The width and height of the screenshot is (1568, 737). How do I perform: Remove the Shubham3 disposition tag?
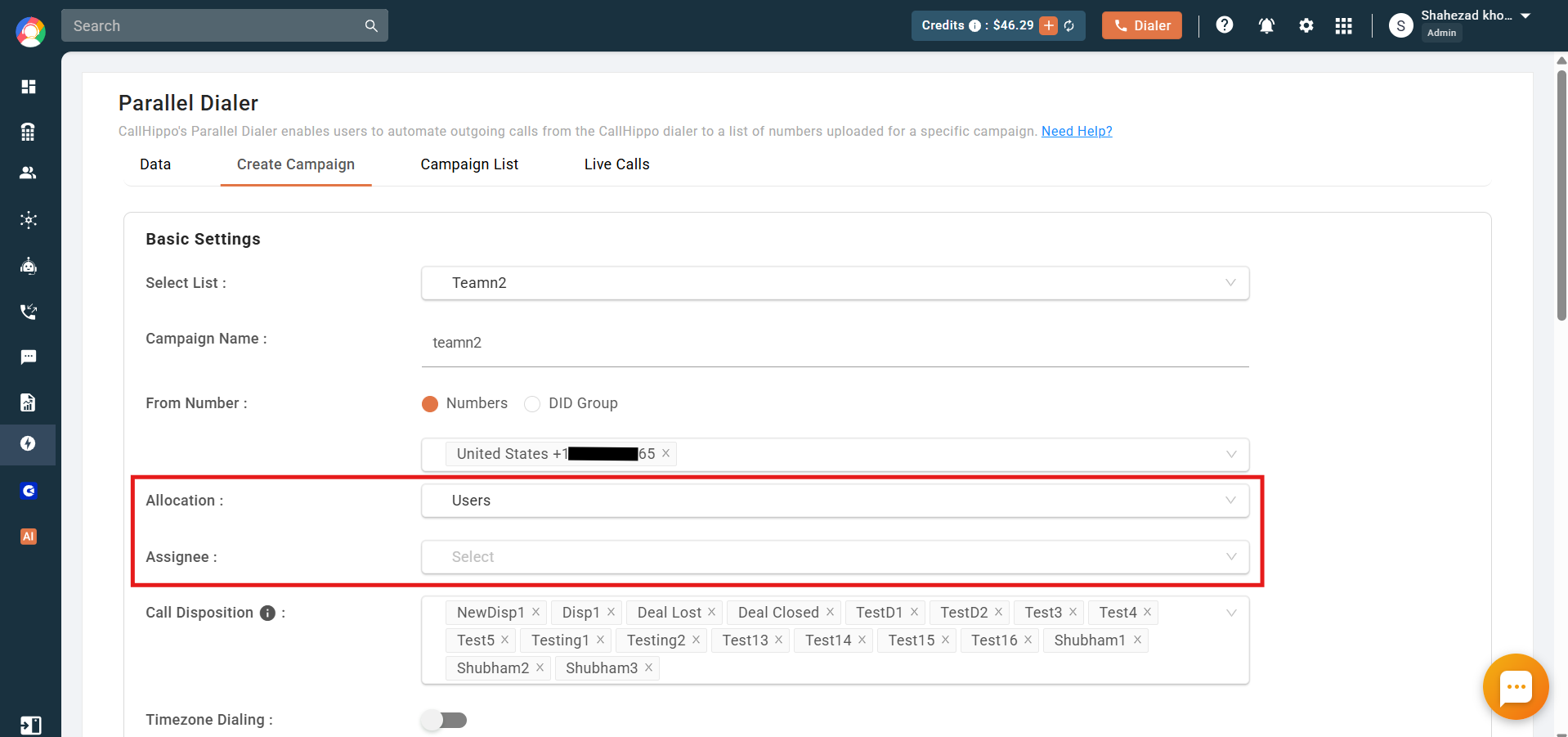click(x=648, y=667)
